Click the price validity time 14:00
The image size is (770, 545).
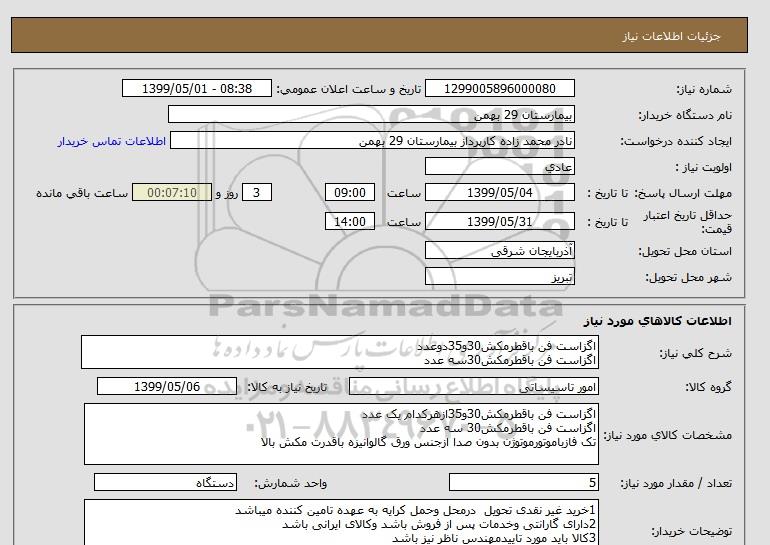coord(350,221)
